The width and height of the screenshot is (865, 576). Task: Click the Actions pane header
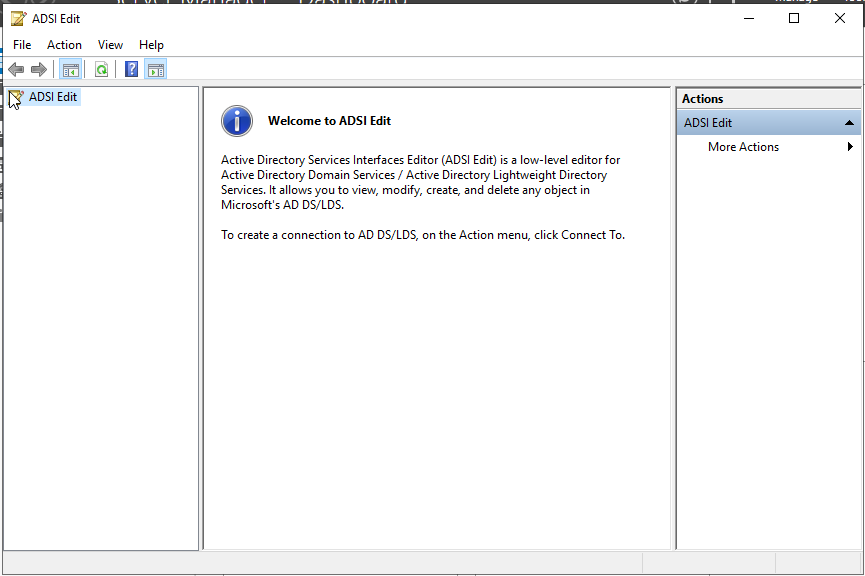[x=768, y=99]
